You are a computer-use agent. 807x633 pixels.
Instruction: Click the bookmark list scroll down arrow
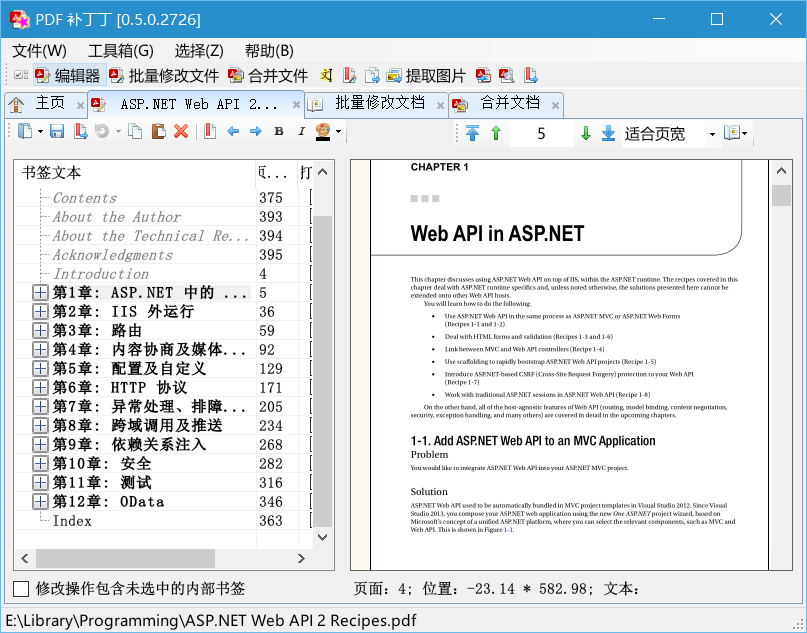pyautogui.click(x=323, y=537)
